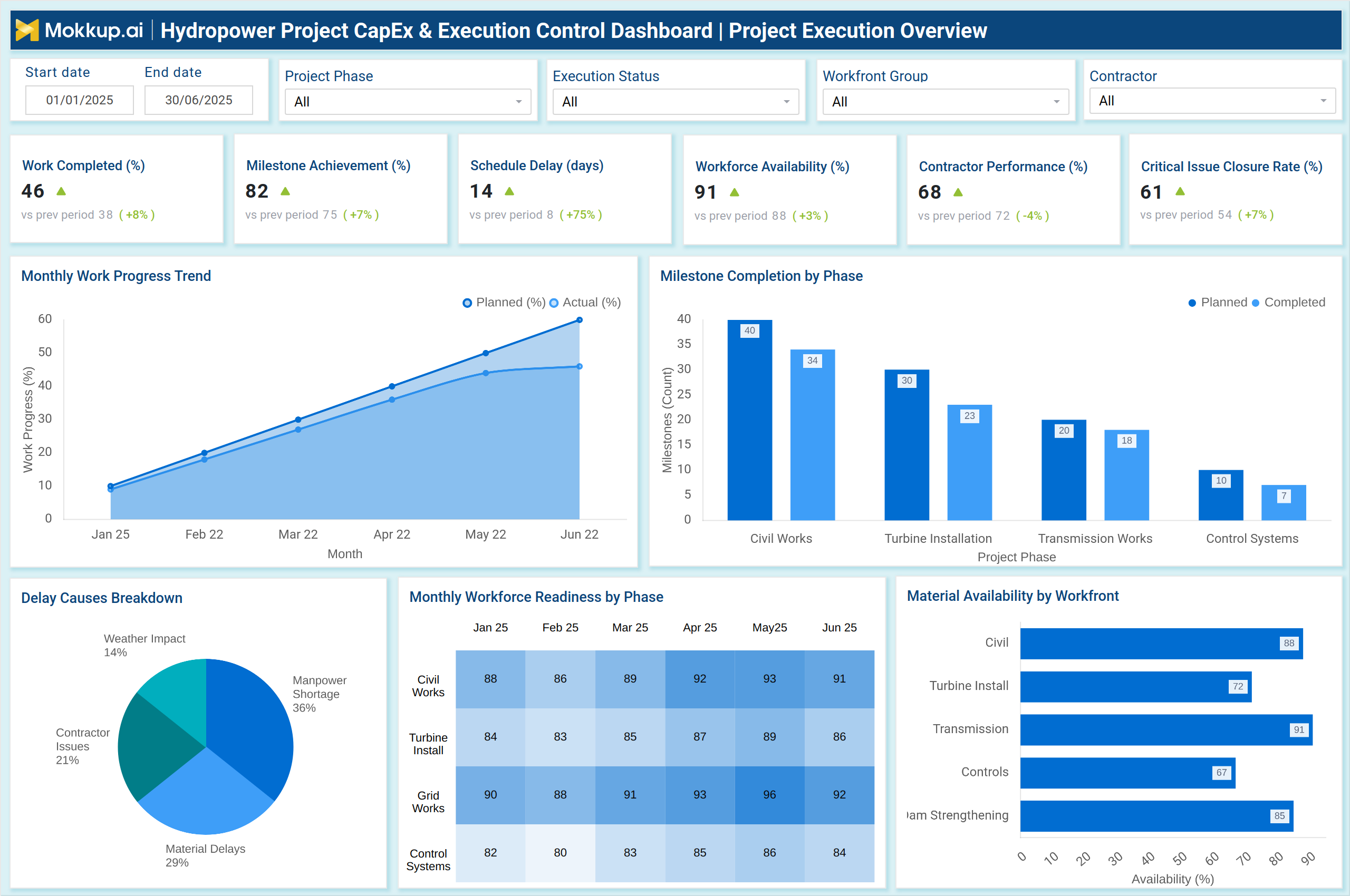This screenshot has height=896, width=1350.
Task: Click the Start date field 01/01/2025
Action: tap(80, 100)
